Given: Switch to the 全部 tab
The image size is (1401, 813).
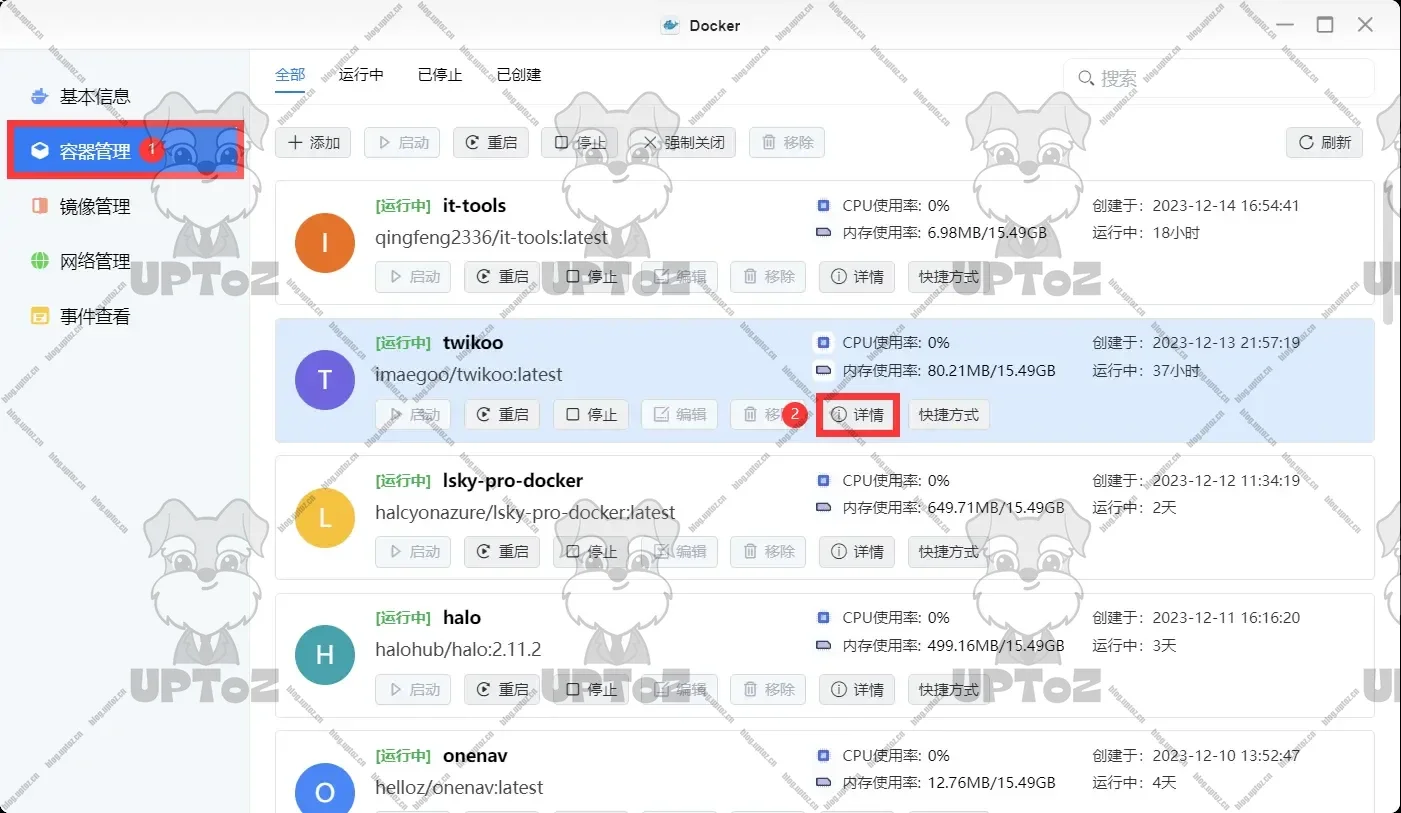Looking at the screenshot, I should click(290, 75).
